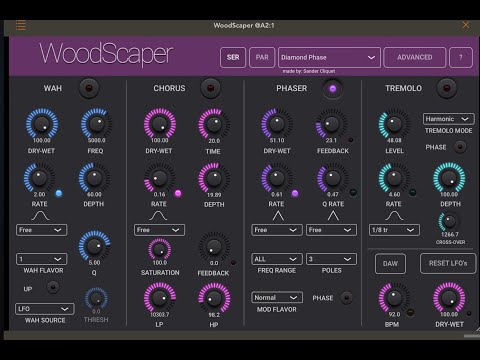Click the RESET LFO's button
This screenshot has width=480, height=360.
click(448, 263)
